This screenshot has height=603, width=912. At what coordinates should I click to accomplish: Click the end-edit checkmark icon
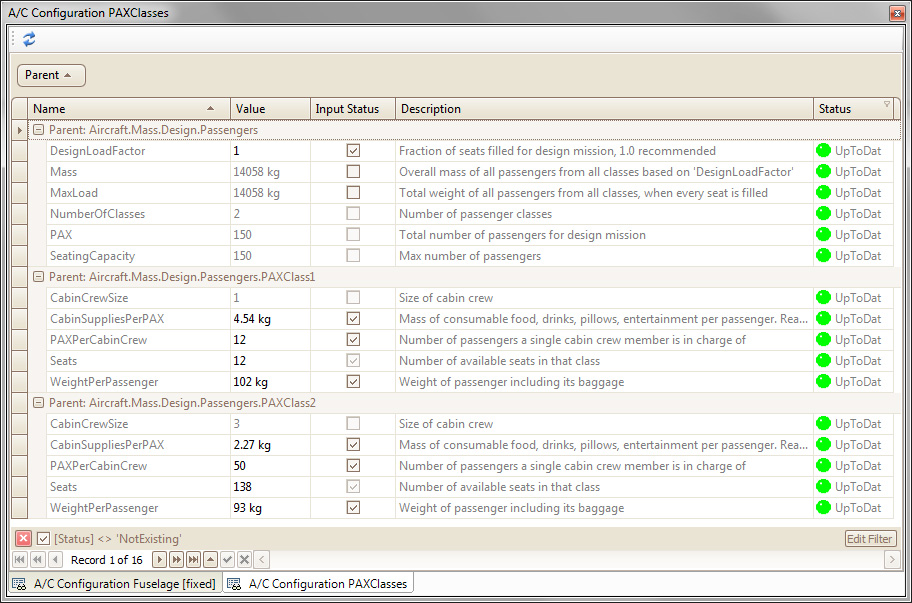pos(227,559)
